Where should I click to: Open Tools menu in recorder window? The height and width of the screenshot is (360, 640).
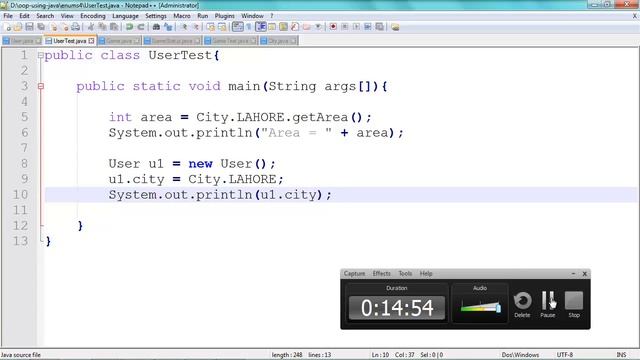405,273
